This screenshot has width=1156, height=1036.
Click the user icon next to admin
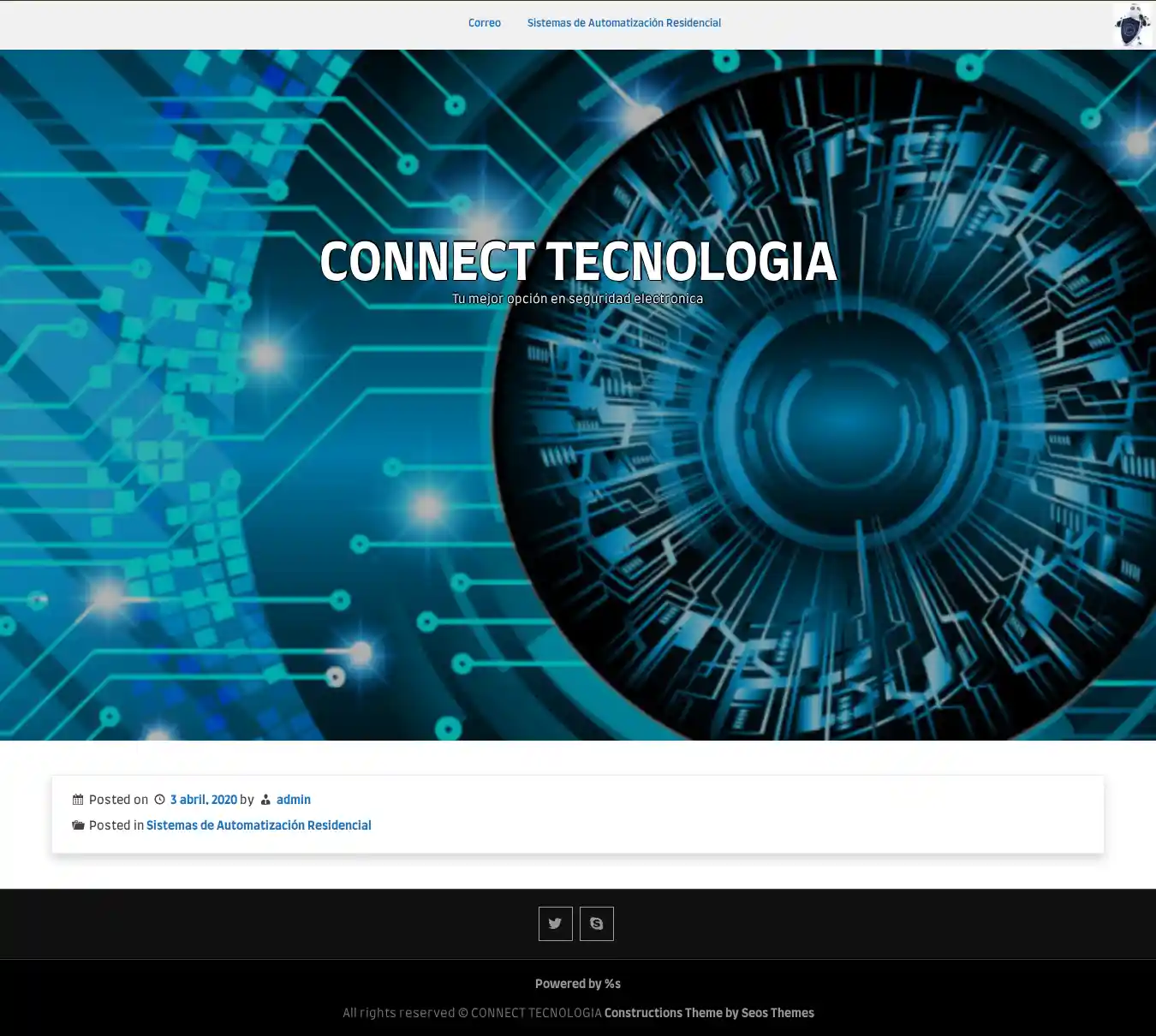[x=265, y=800]
